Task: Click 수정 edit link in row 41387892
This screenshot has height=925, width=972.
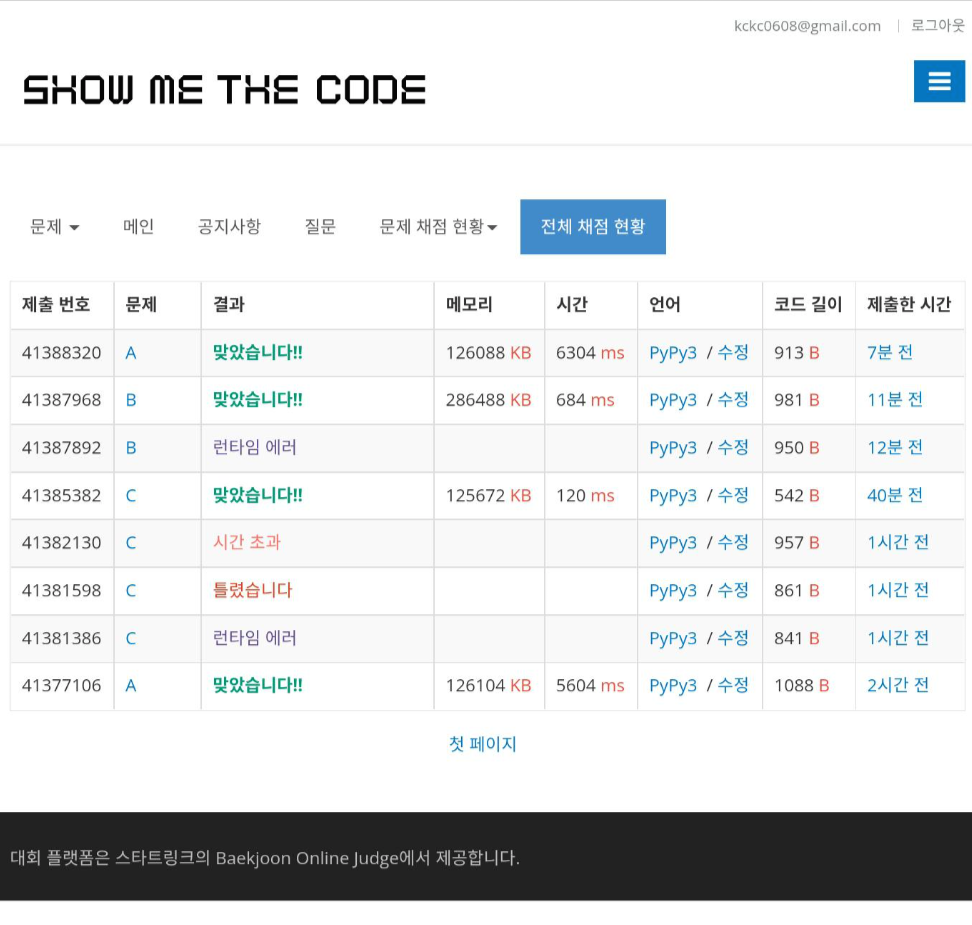Action: tap(733, 447)
